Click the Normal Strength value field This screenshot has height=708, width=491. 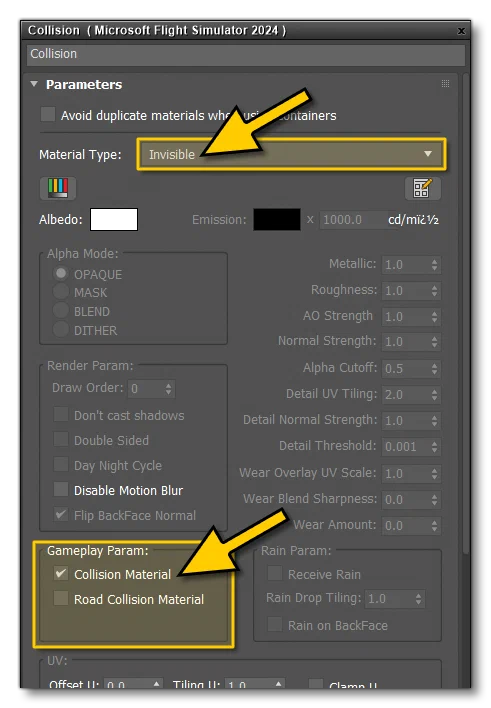405,341
